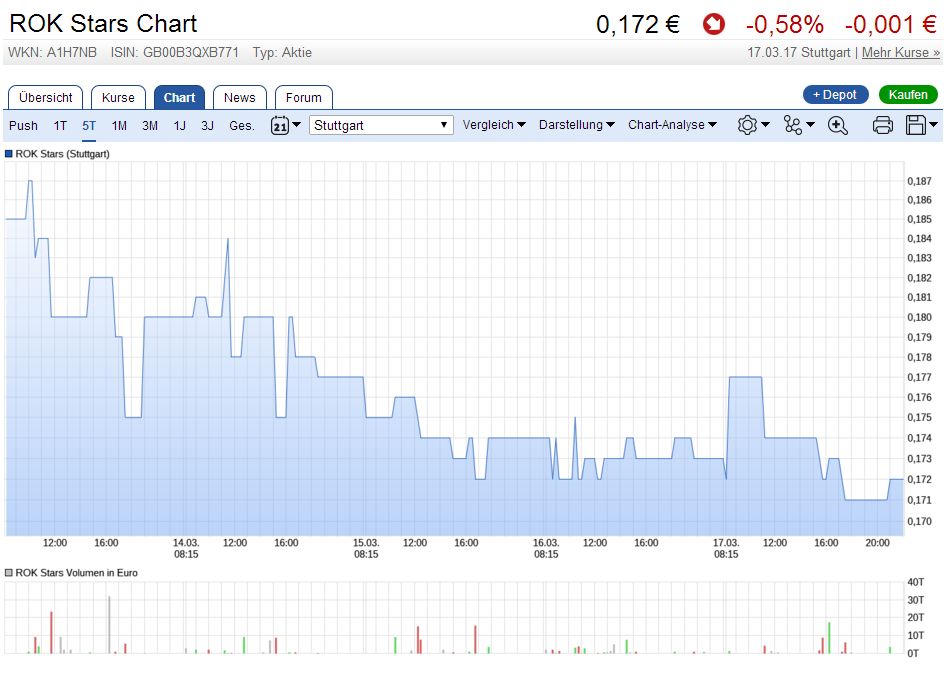The height and width of the screenshot is (682, 944).
Task: Select the 1J time range
Action: pyautogui.click(x=179, y=125)
